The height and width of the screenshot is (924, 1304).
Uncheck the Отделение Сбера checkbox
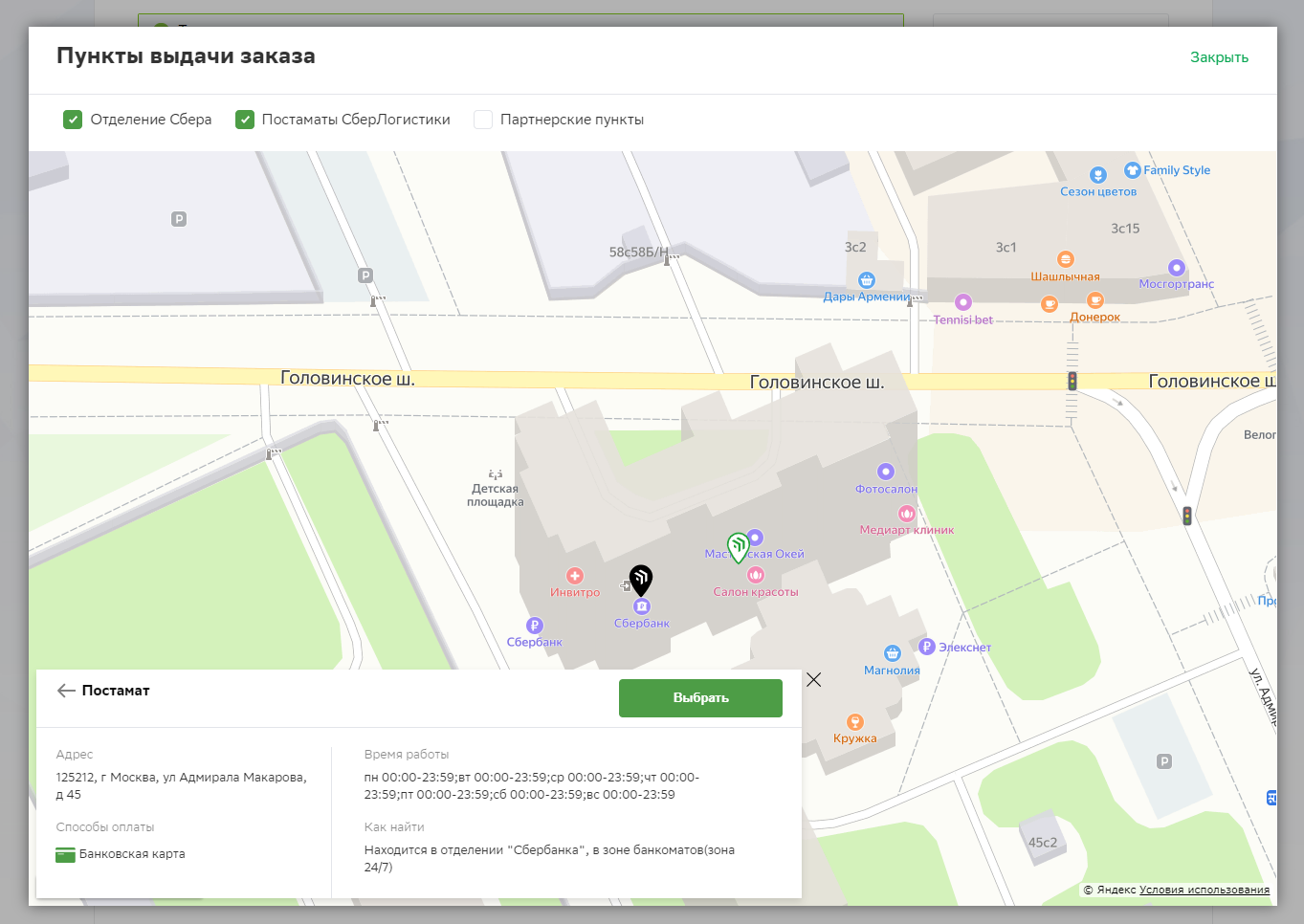[73, 120]
